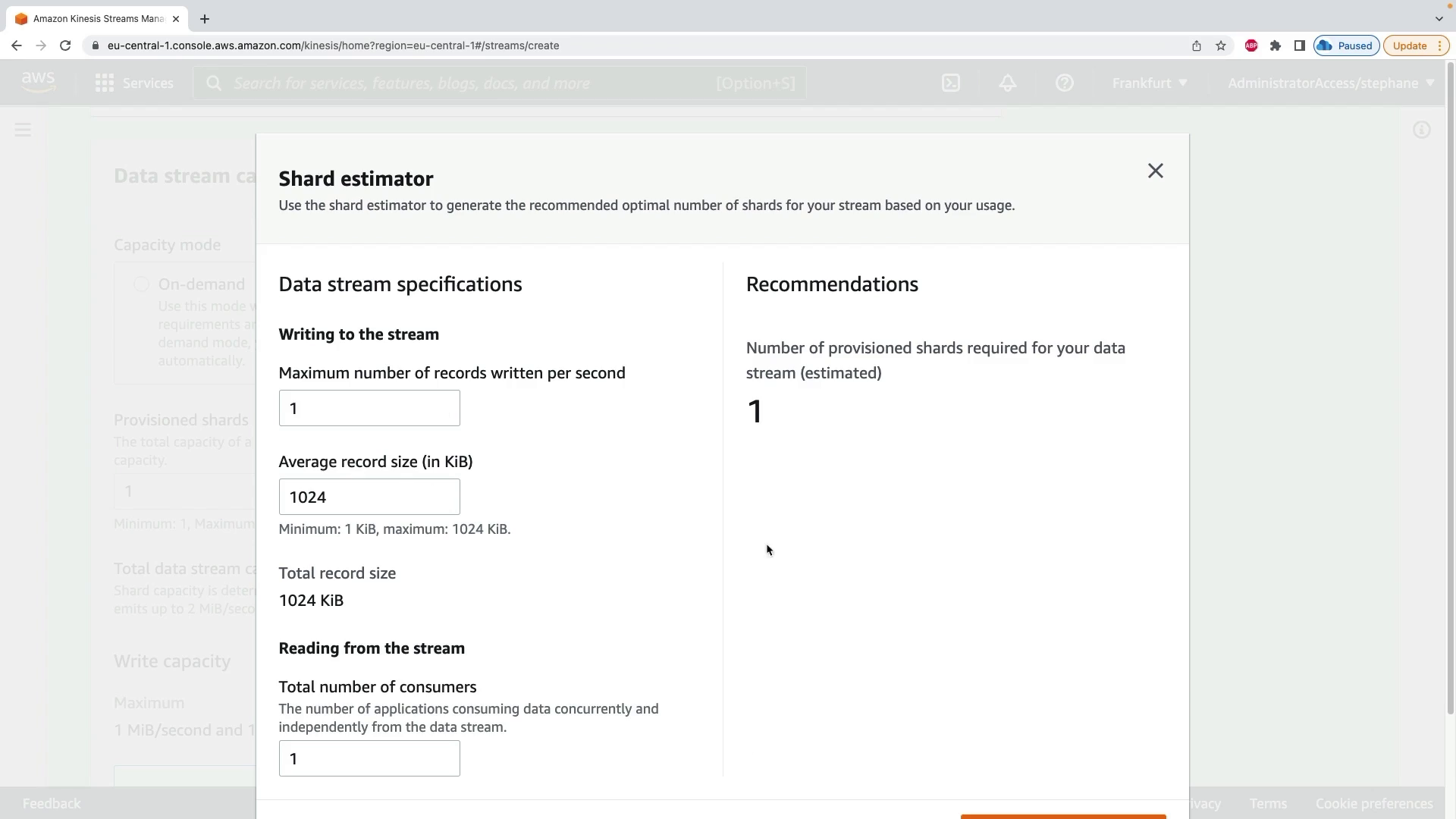The width and height of the screenshot is (1456, 819).
Task: Click the maximum records per second field
Action: click(x=369, y=409)
